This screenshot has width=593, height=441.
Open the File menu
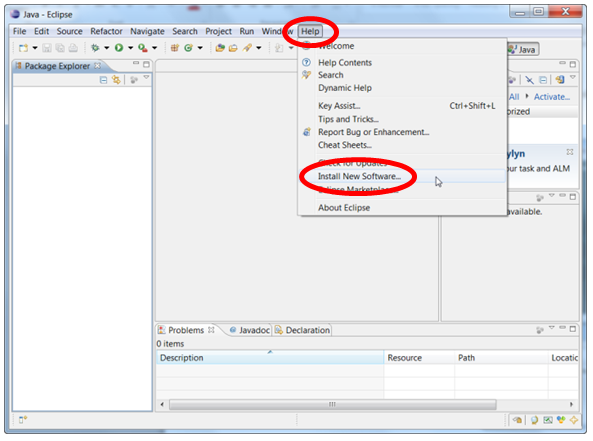20,31
